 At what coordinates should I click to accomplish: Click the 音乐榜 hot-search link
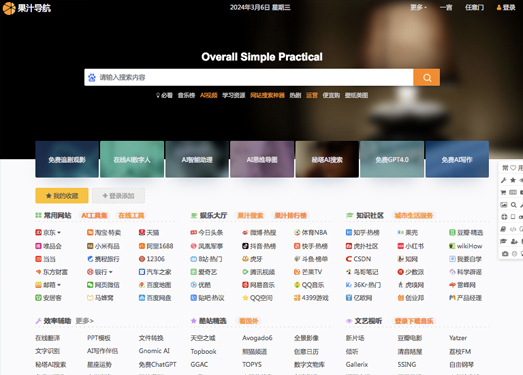click(186, 95)
